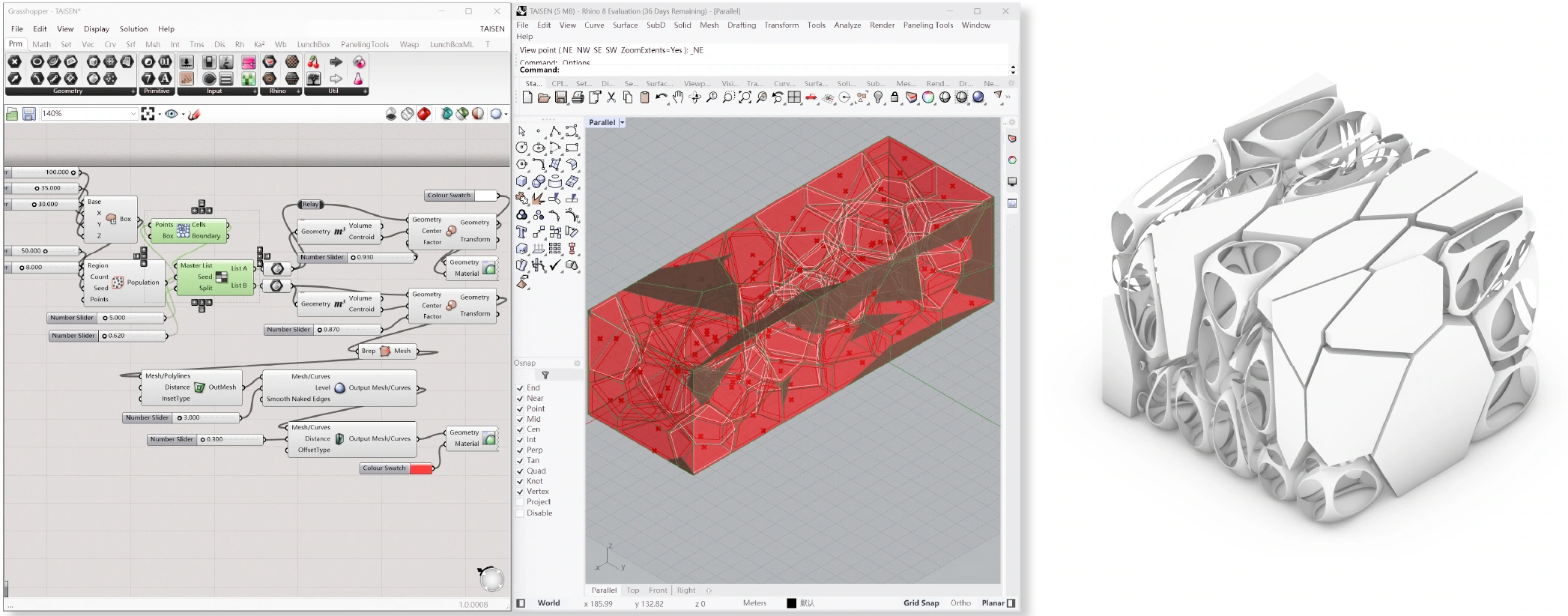
Task: Click the Lock padlock icon in Rhino toolbar
Action: coord(895,97)
